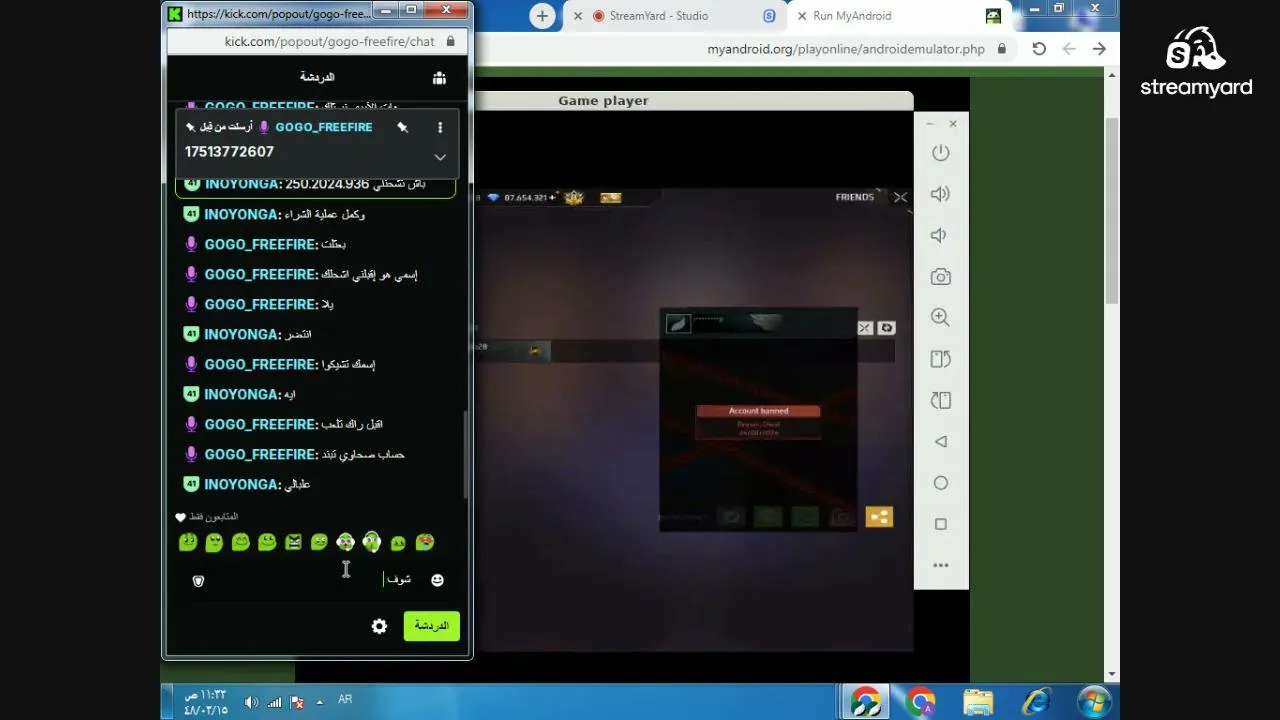Click the rank badge icon beside diamonds
Screen dimensions: 1280x720
point(574,198)
